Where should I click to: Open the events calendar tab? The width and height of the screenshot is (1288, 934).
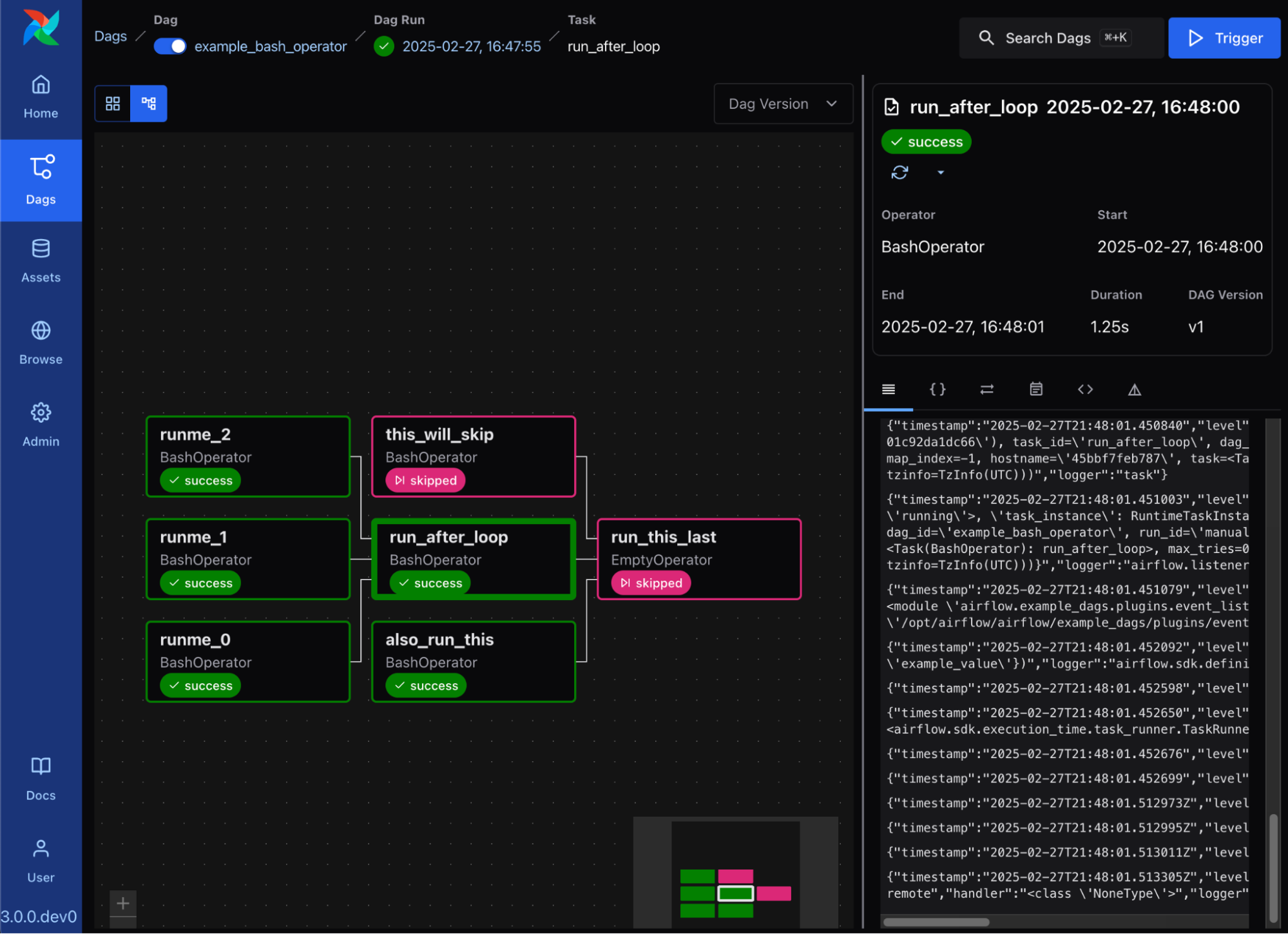1035,389
